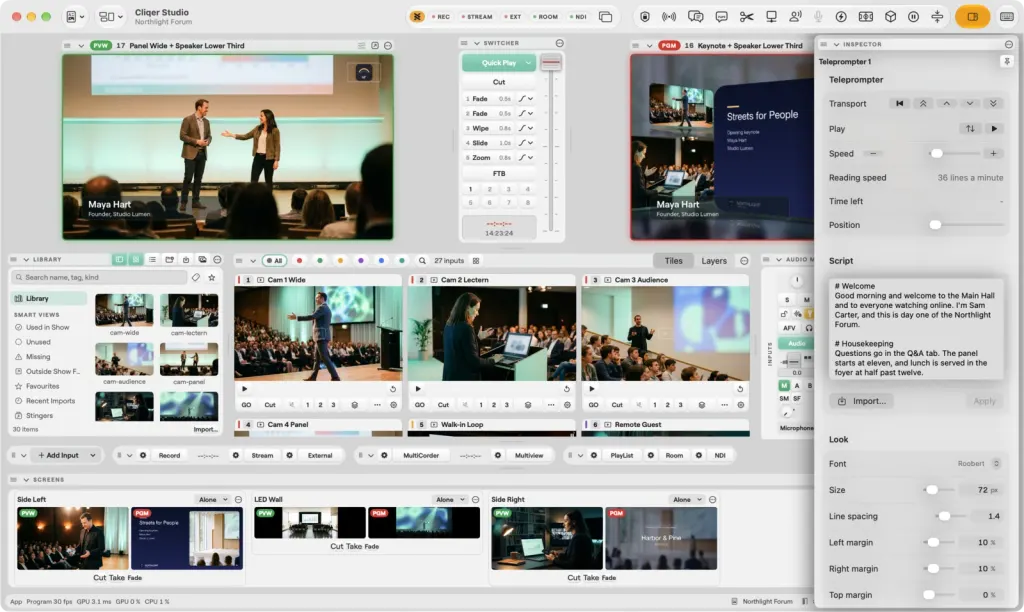Image resolution: width=1024 pixels, height=612 pixels.
Task: Click the star icon beside the Library search
Action: [x=212, y=278]
